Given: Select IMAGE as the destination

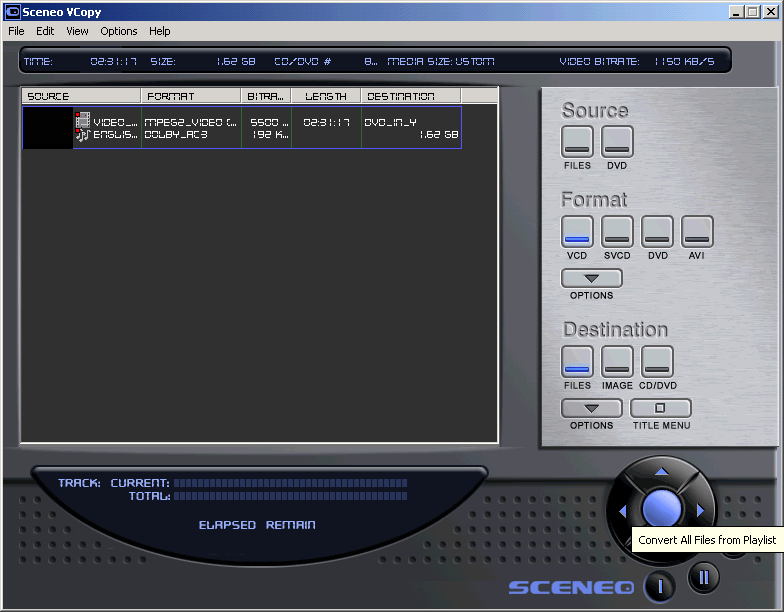Looking at the screenshot, I should pos(617,361).
